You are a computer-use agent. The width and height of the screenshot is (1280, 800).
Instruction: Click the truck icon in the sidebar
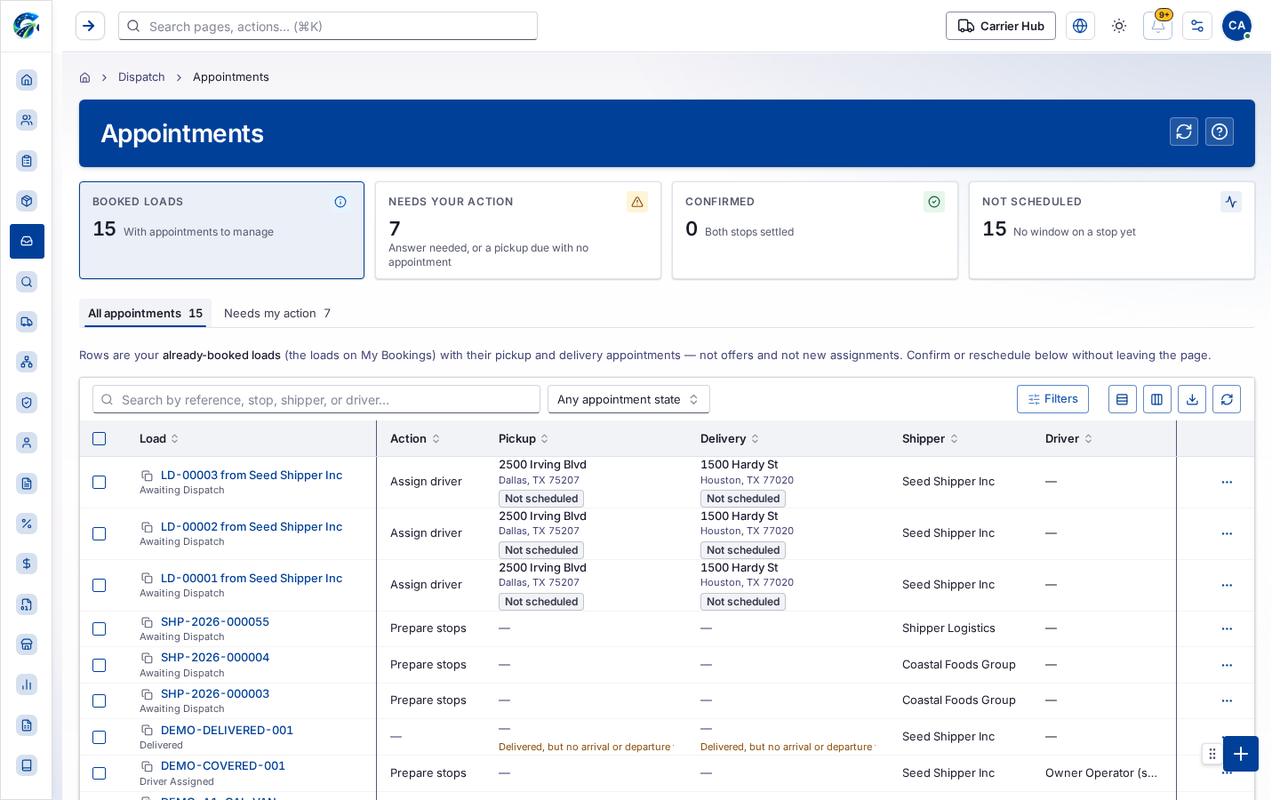click(27, 322)
